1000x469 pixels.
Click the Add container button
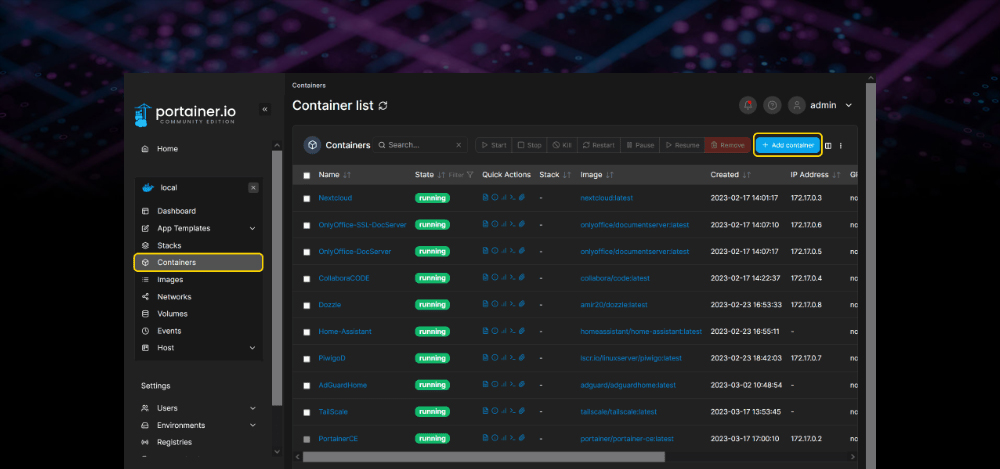coord(788,145)
